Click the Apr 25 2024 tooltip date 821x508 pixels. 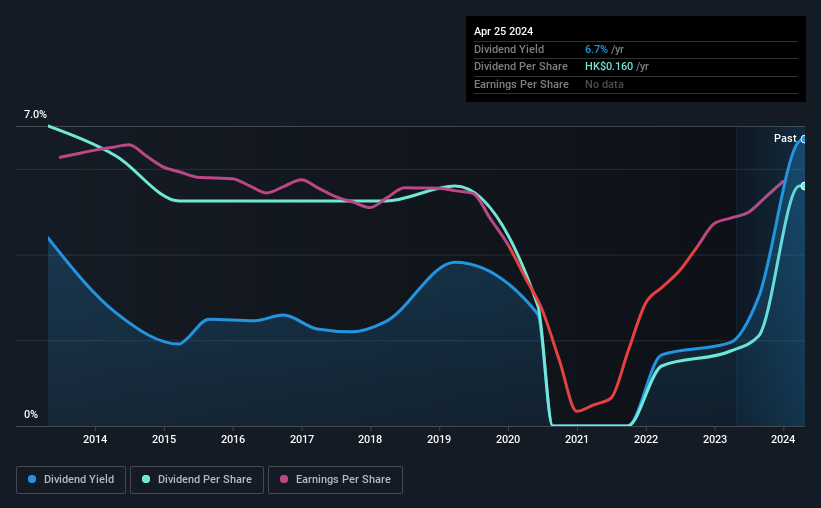click(x=503, y=31)
